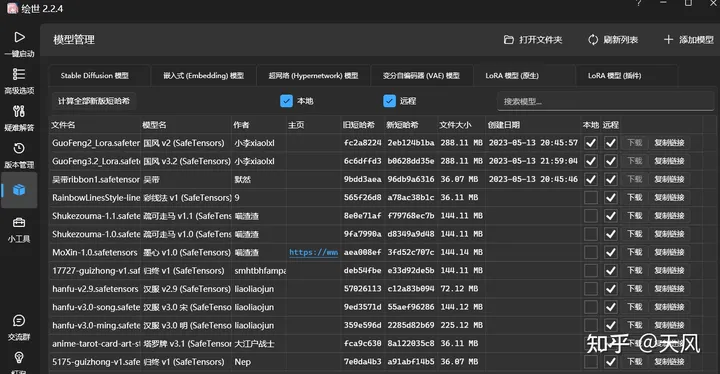Click the 搜索模型 search field

click(605, 102)
